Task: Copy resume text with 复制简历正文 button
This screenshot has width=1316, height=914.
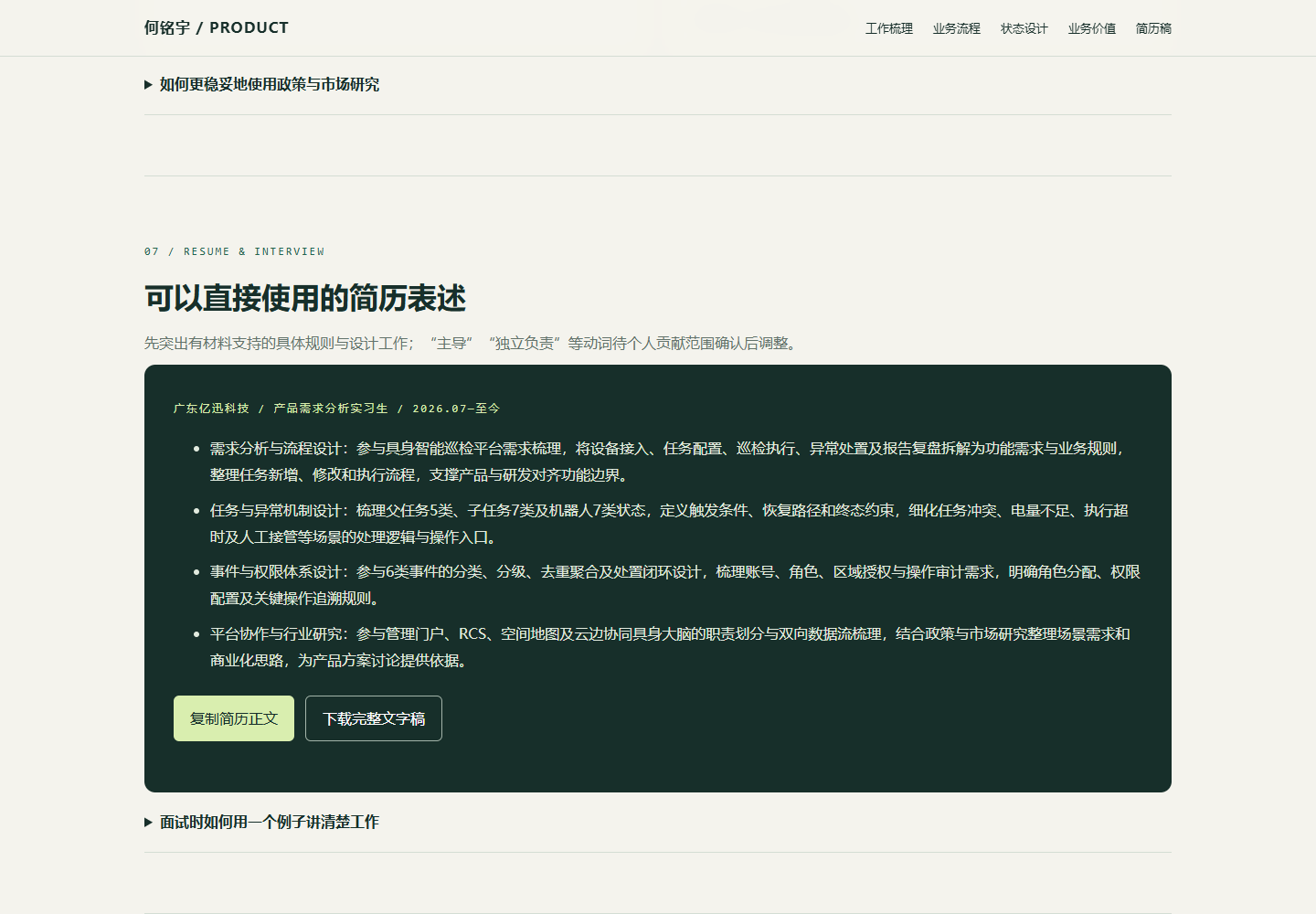Action: [234, 718]
